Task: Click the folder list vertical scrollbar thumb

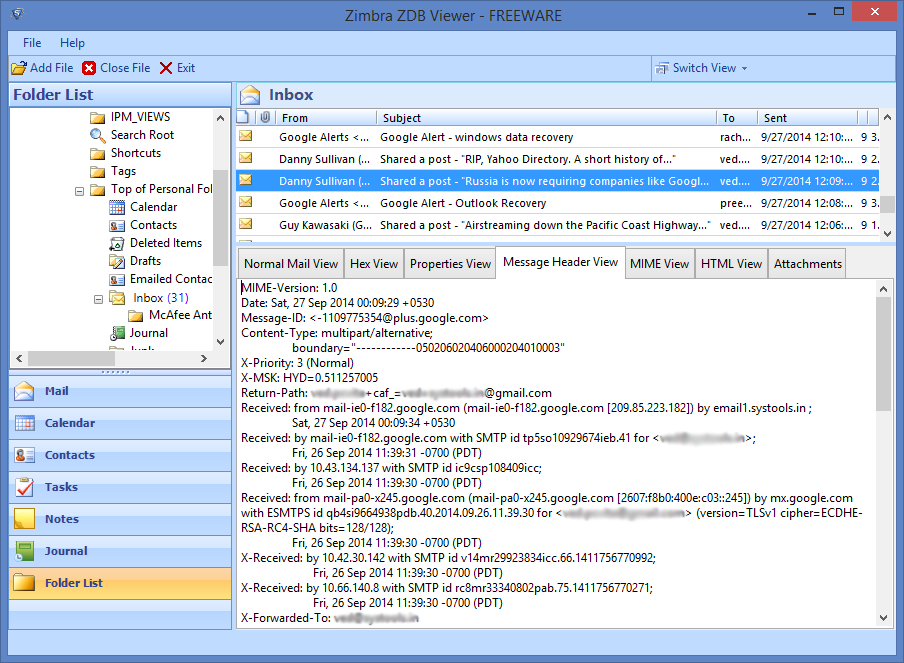Action: pyautogui.click(x=221, y=218)
